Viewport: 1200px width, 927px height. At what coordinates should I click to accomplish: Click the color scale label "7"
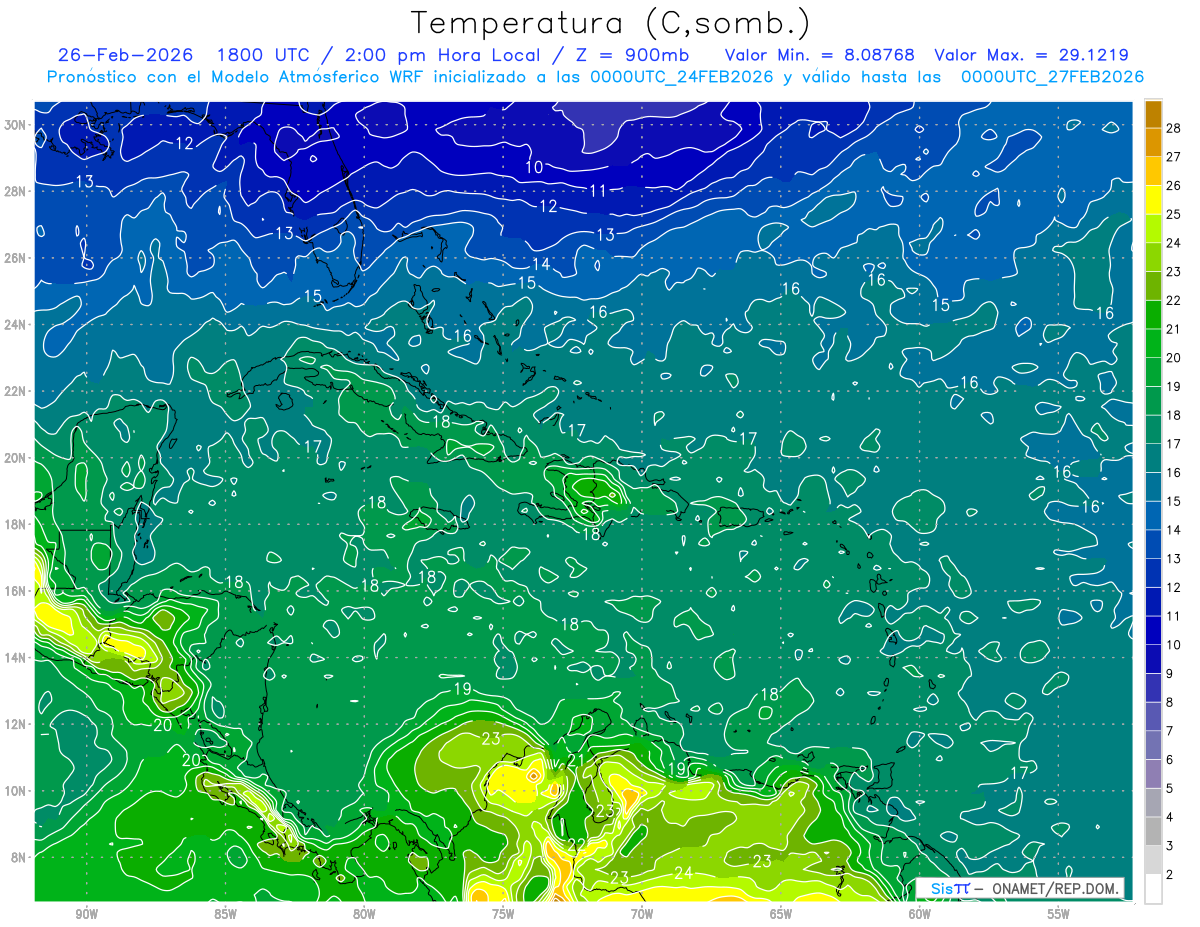[1169, 731]
